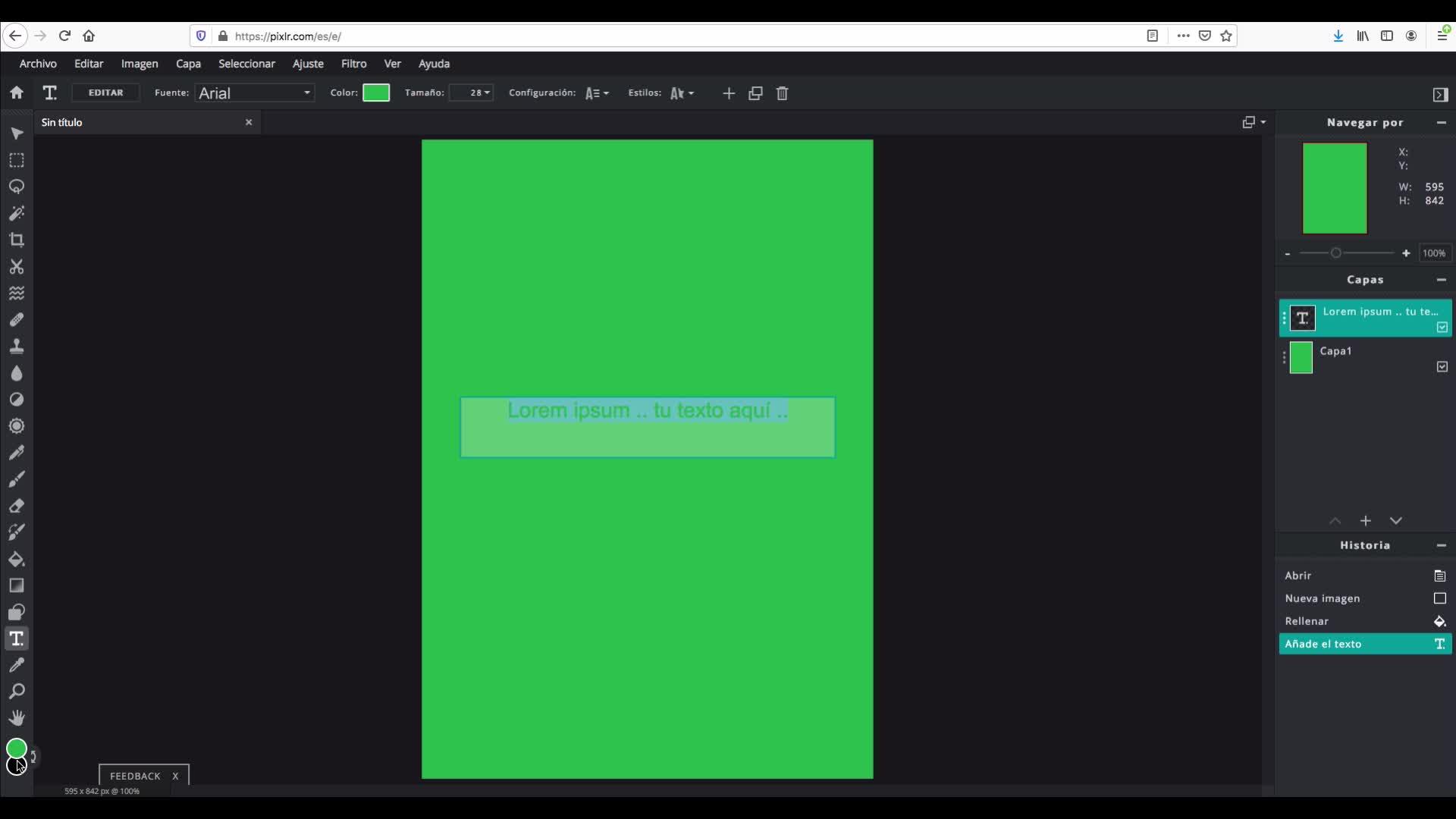
Task: Click the navigator preview thumbnail
Action: pos(1335,188)
